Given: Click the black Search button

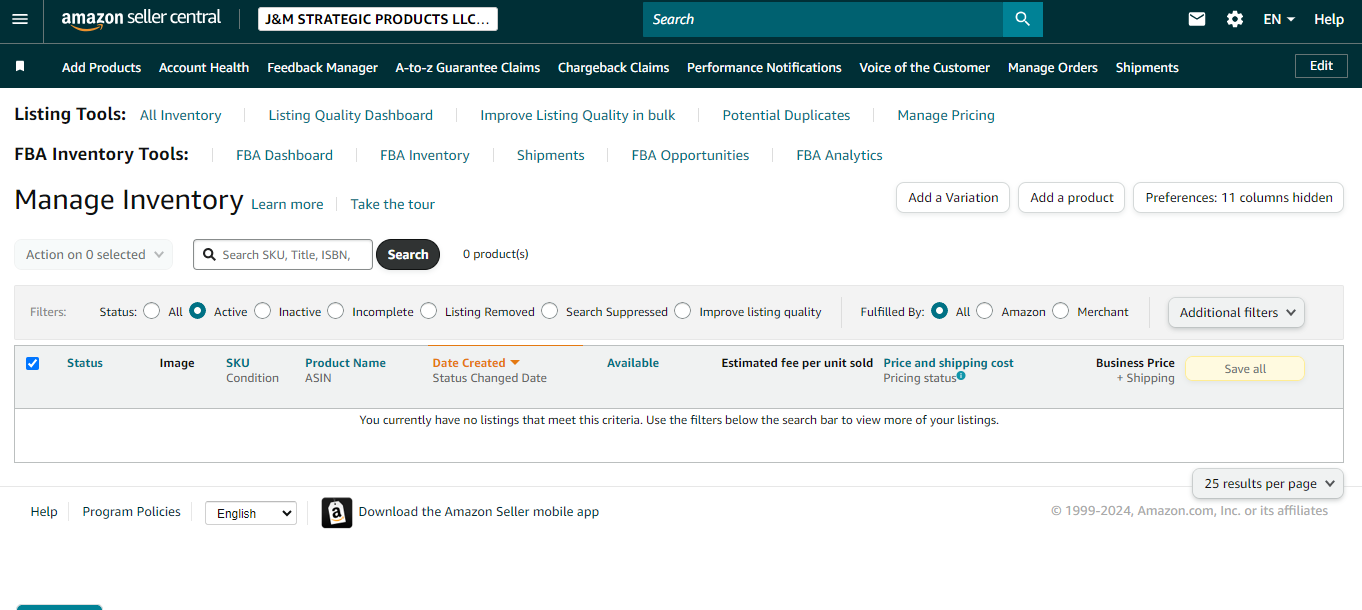Looking at the screenshot, I should (408, 255).
